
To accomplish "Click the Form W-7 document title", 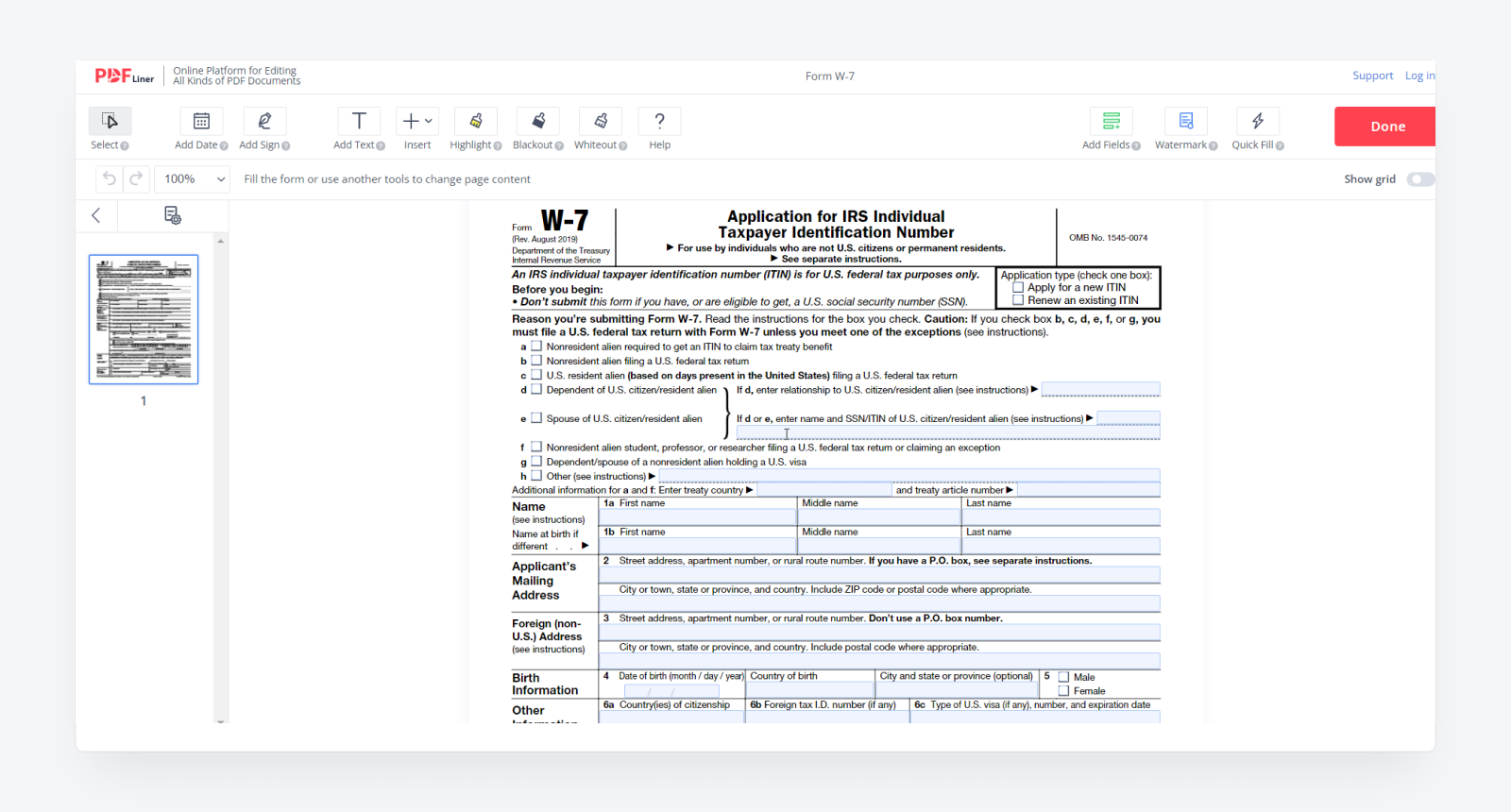I will (x=830, y=76).
